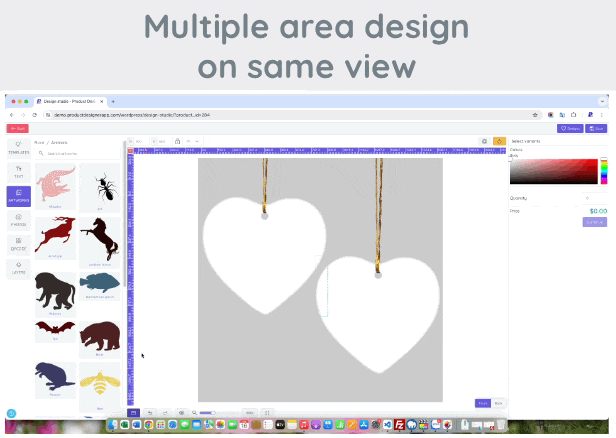Screen dimensions: 616x438
Task: Click the lock aspect ratio icon
Action: pyautogui.click(x=177, y=141)
